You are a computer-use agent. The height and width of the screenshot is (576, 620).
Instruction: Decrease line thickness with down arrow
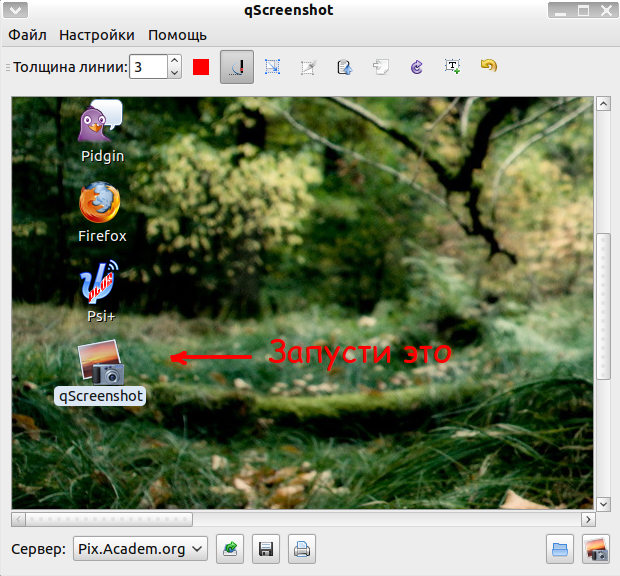tap(174, 73)
